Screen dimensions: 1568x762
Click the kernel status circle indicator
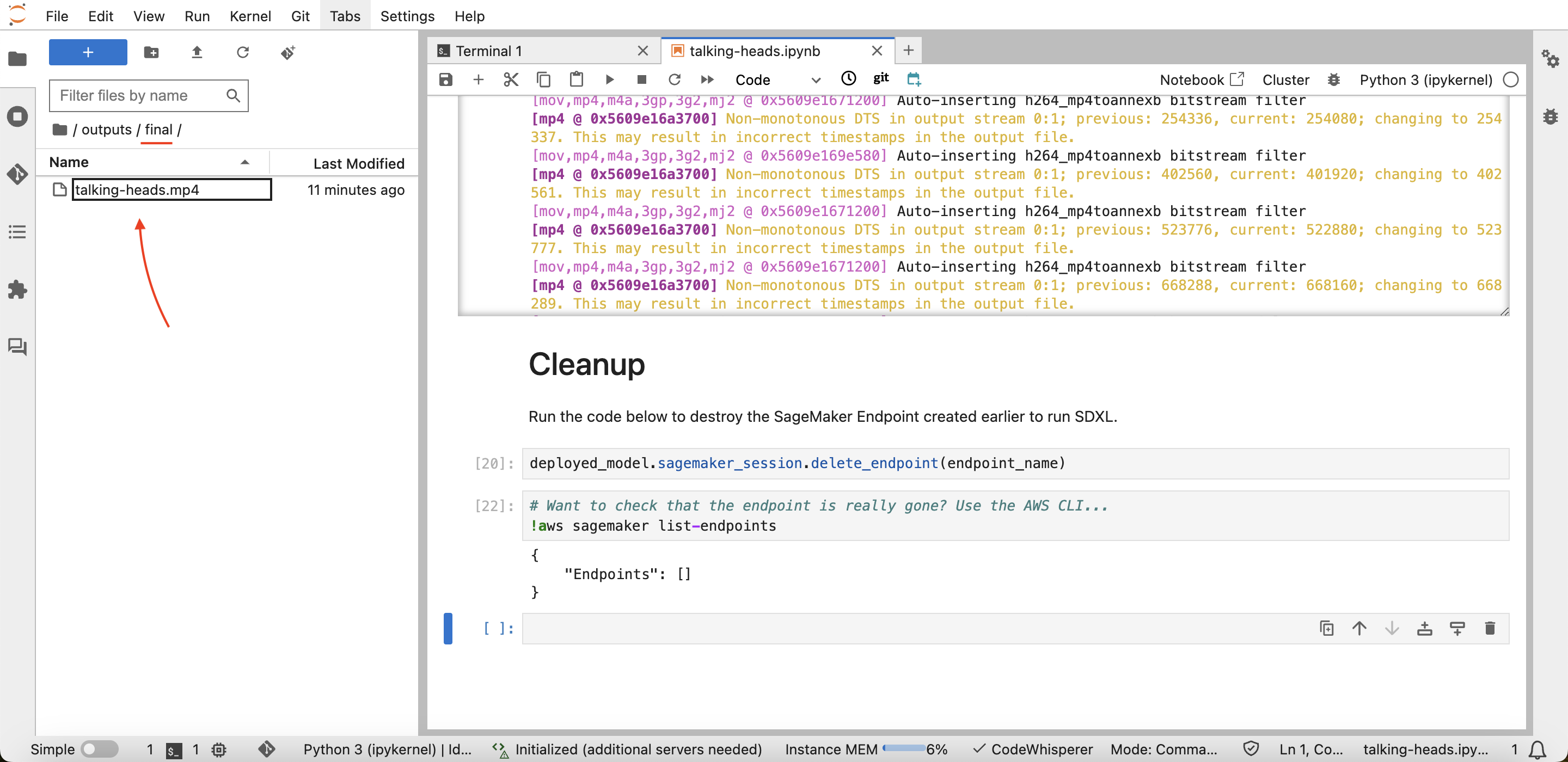1511,79
